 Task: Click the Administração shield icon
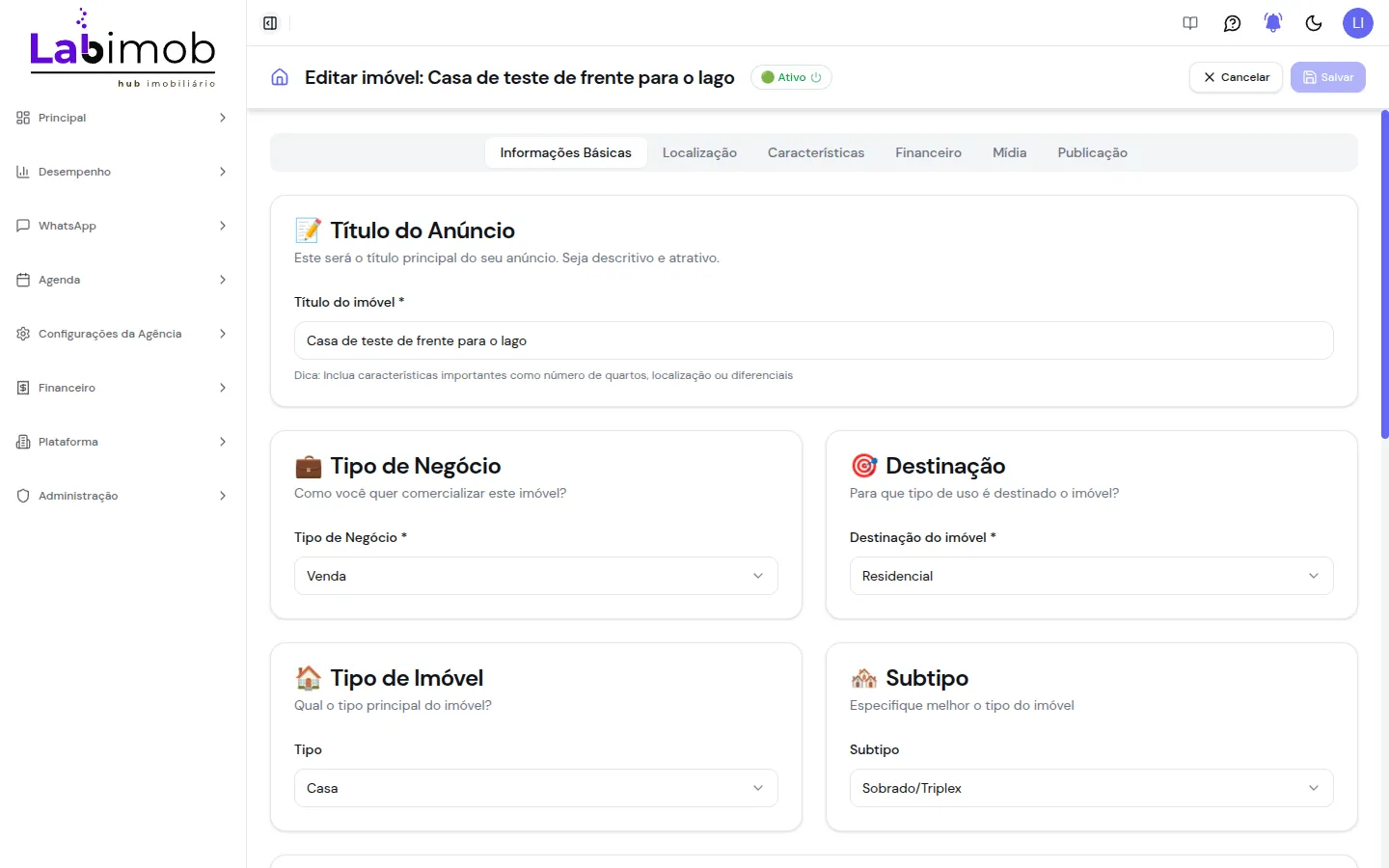[23, 496]
